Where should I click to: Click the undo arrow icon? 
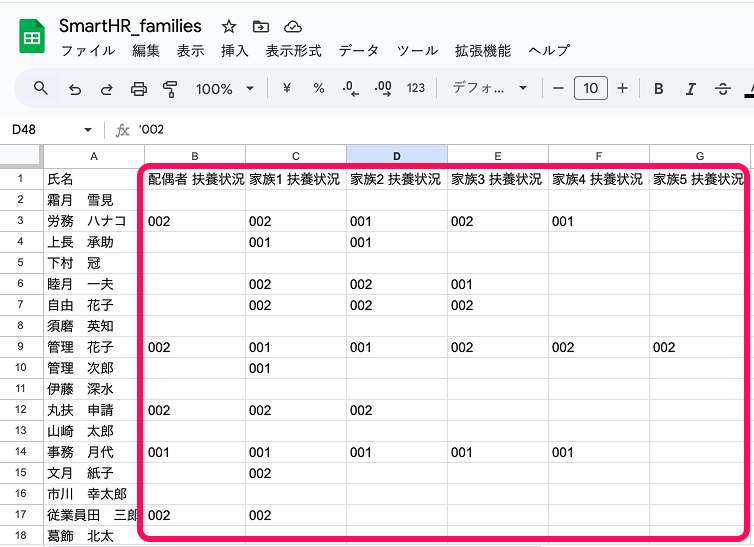[74, 89]
